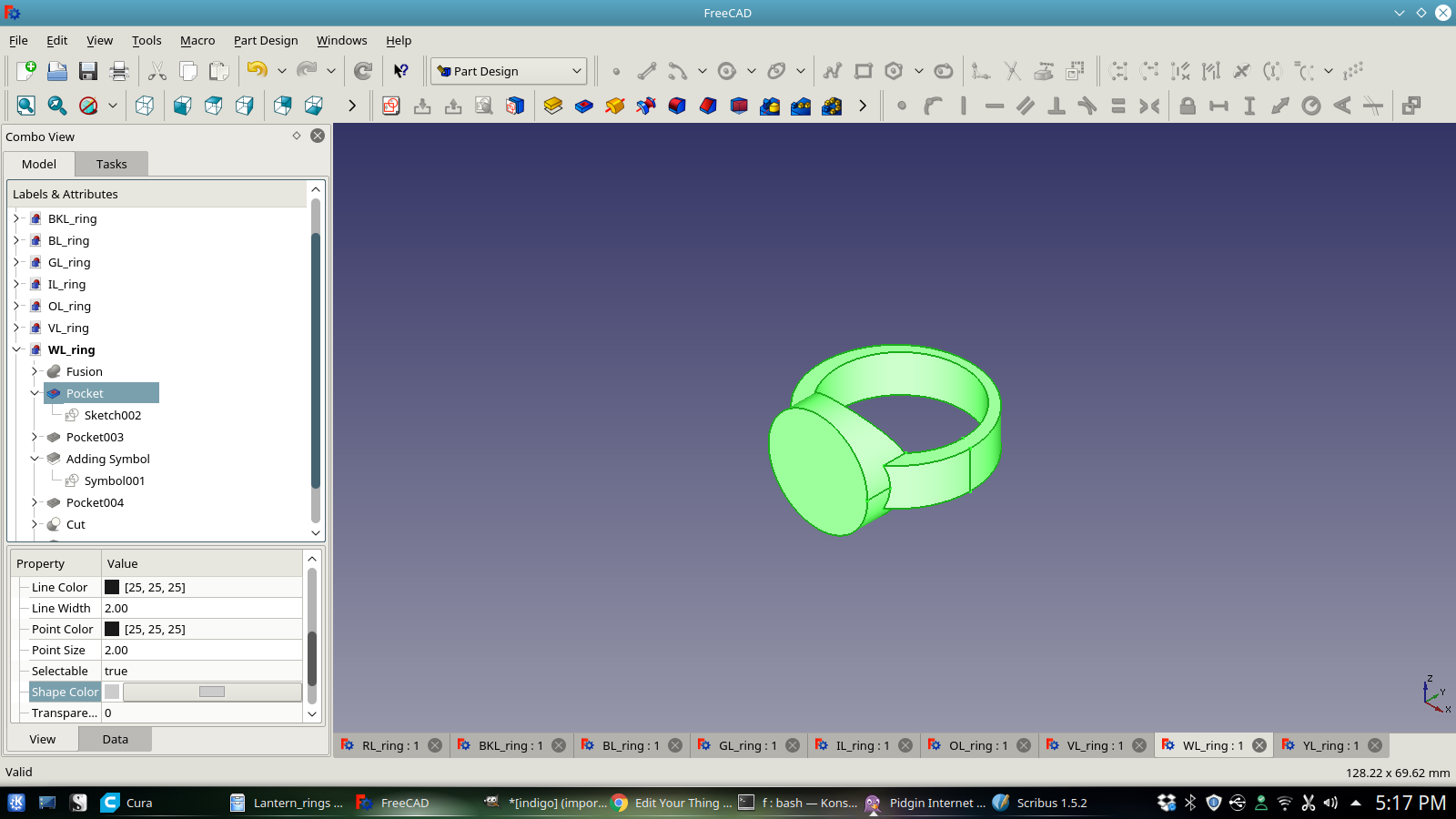
Task: Open the undo history dropdown arrow
Action: tap(282, 71)
